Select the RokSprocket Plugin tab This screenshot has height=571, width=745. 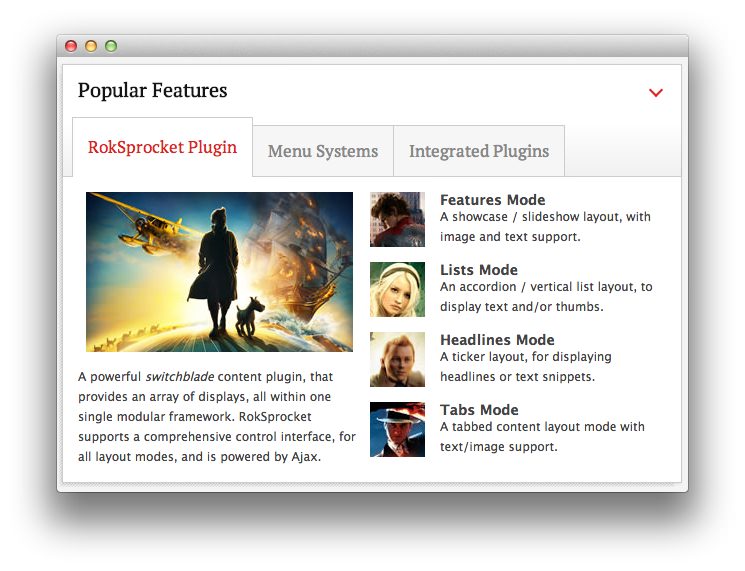click(162, 147)
